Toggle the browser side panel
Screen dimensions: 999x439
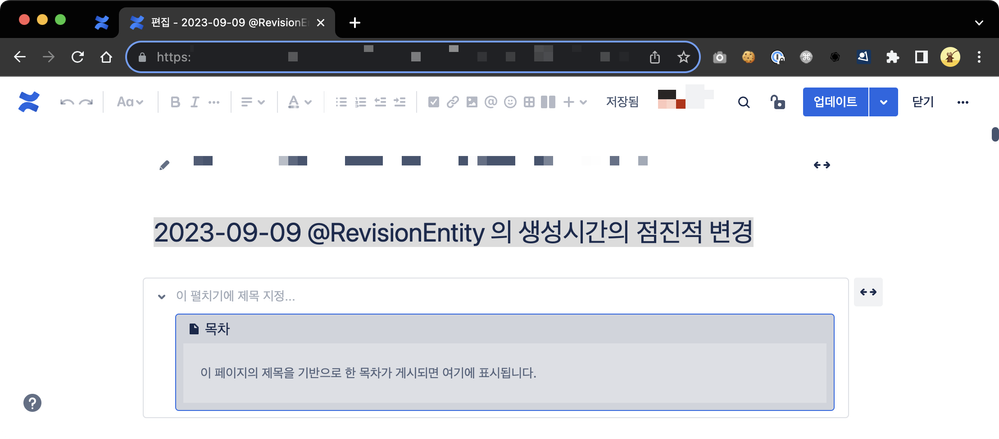point(921,57)
